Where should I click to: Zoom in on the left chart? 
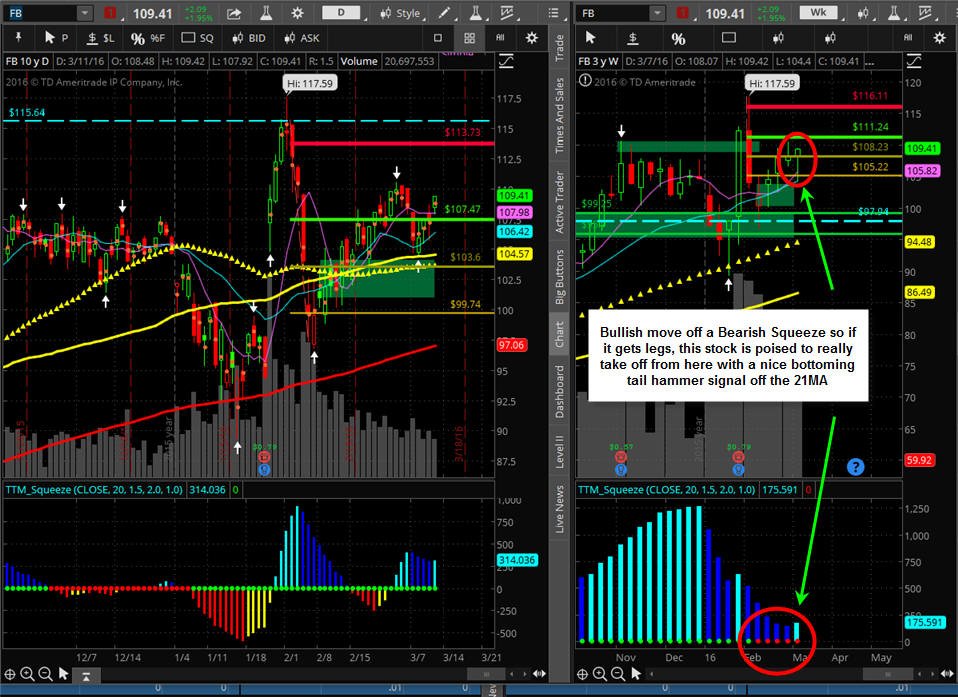tap(27, 674)
